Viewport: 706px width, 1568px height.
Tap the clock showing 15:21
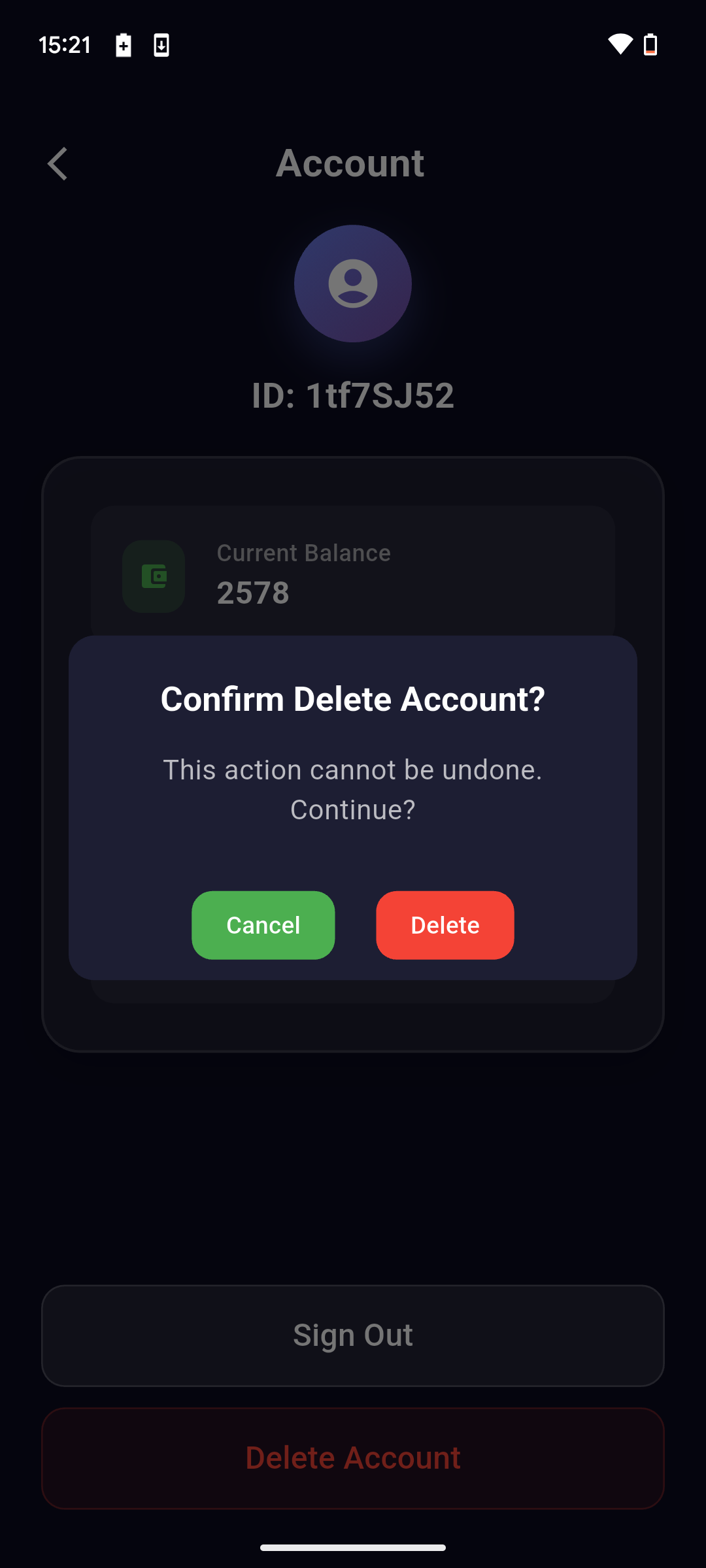[66, 44]
